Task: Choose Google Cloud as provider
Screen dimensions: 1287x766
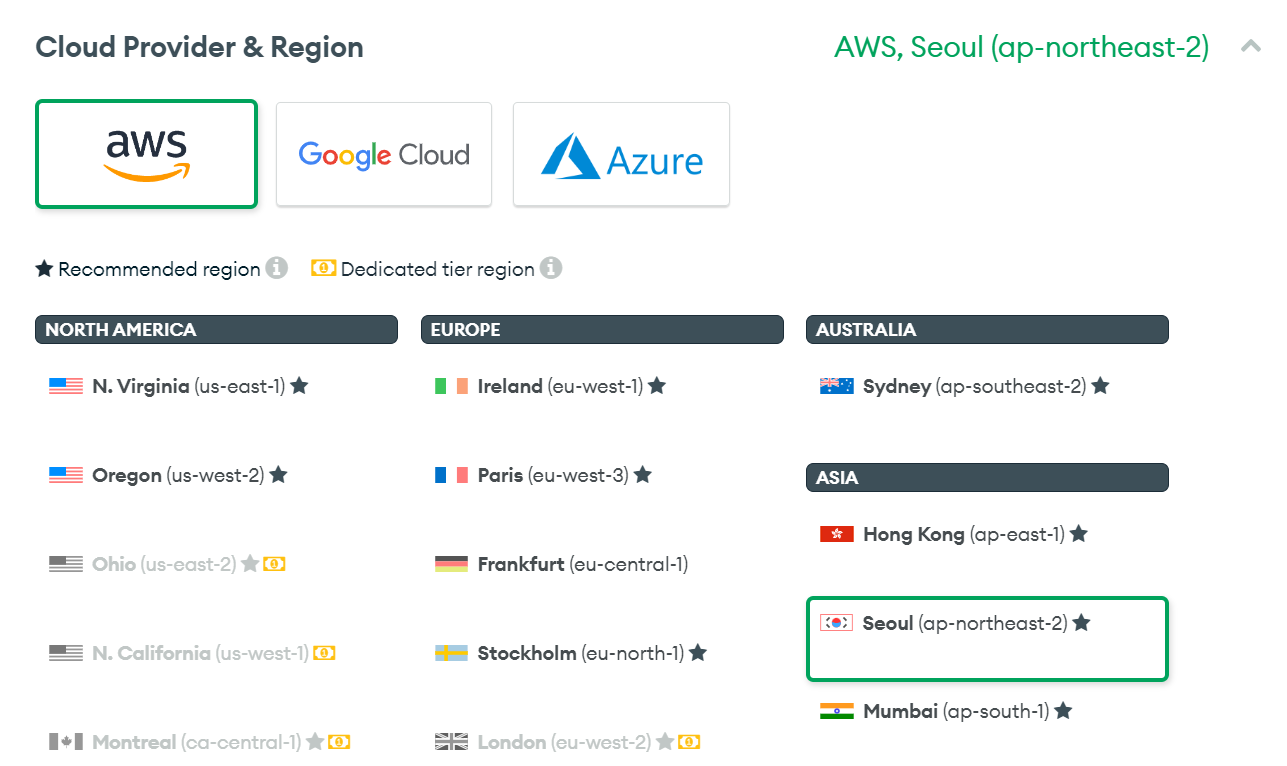Action: click(384, 154)
